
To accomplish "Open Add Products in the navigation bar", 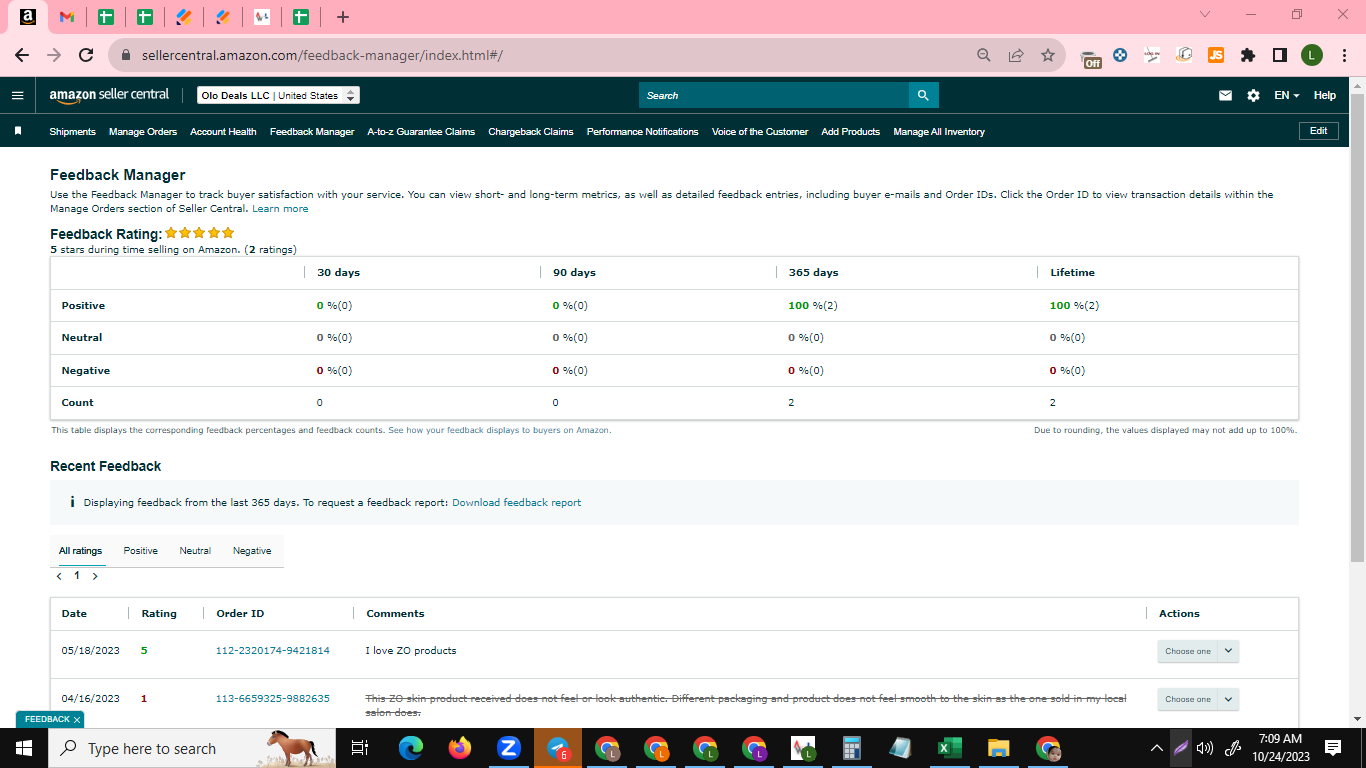I will tap(851, 131).
